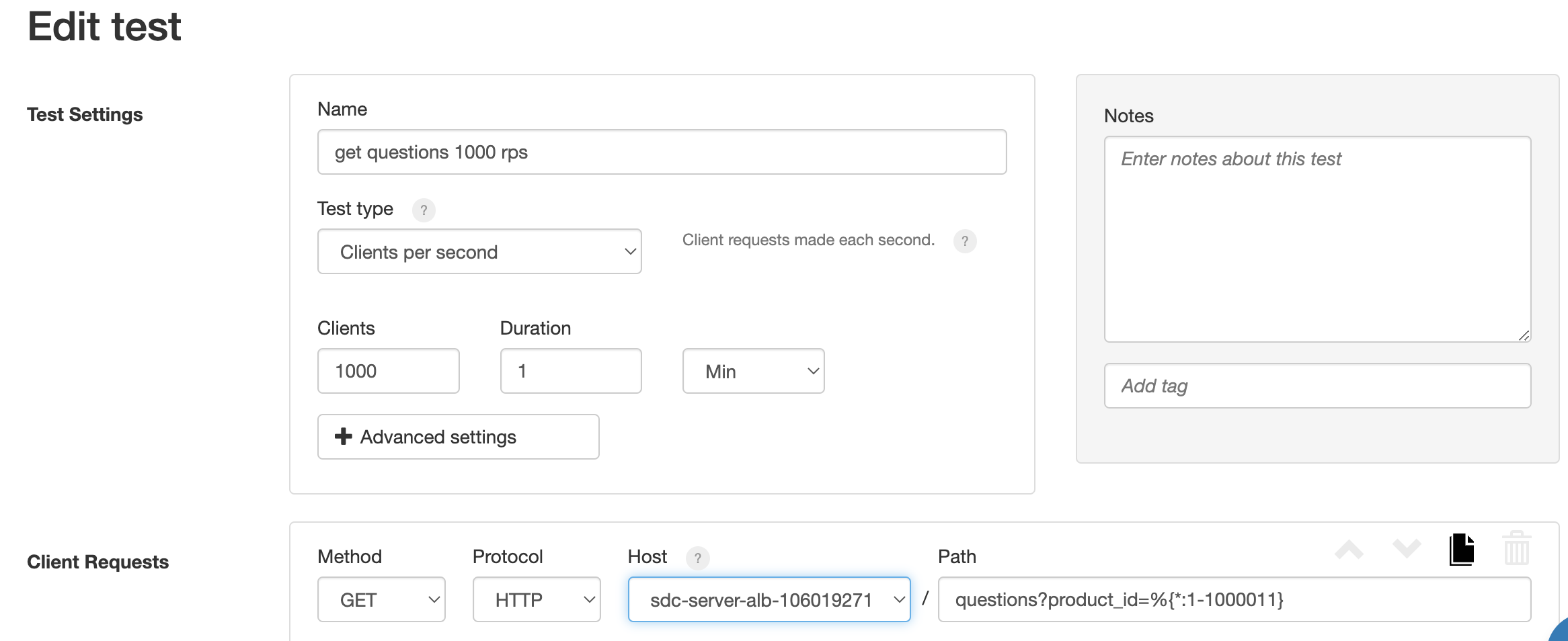Click the 'Client Requests' section label
This screenshot has height=641, width=1568.
[x=97, y=562]
